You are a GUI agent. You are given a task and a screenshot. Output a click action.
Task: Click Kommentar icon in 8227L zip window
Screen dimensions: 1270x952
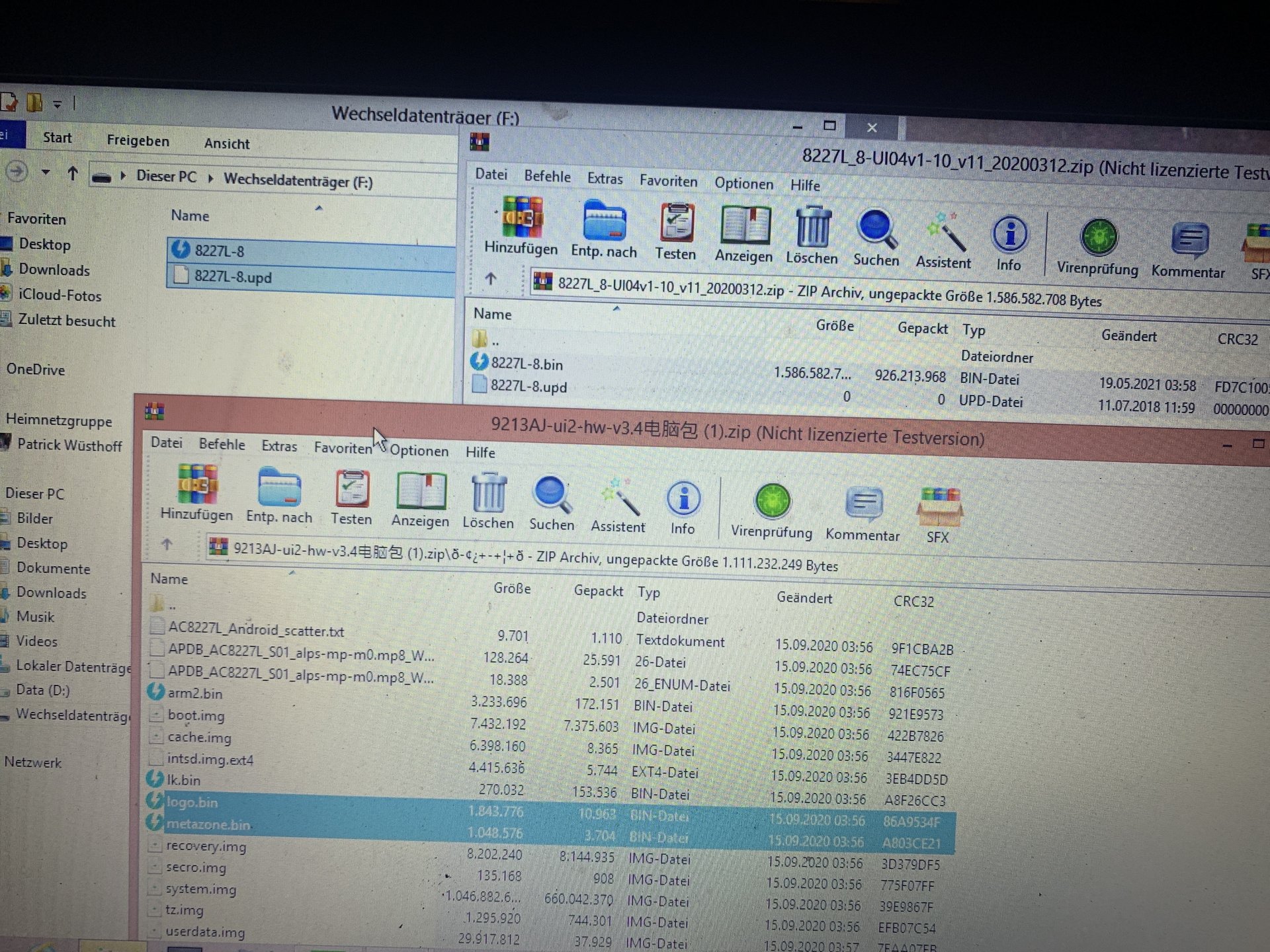tap(1190, 241)
